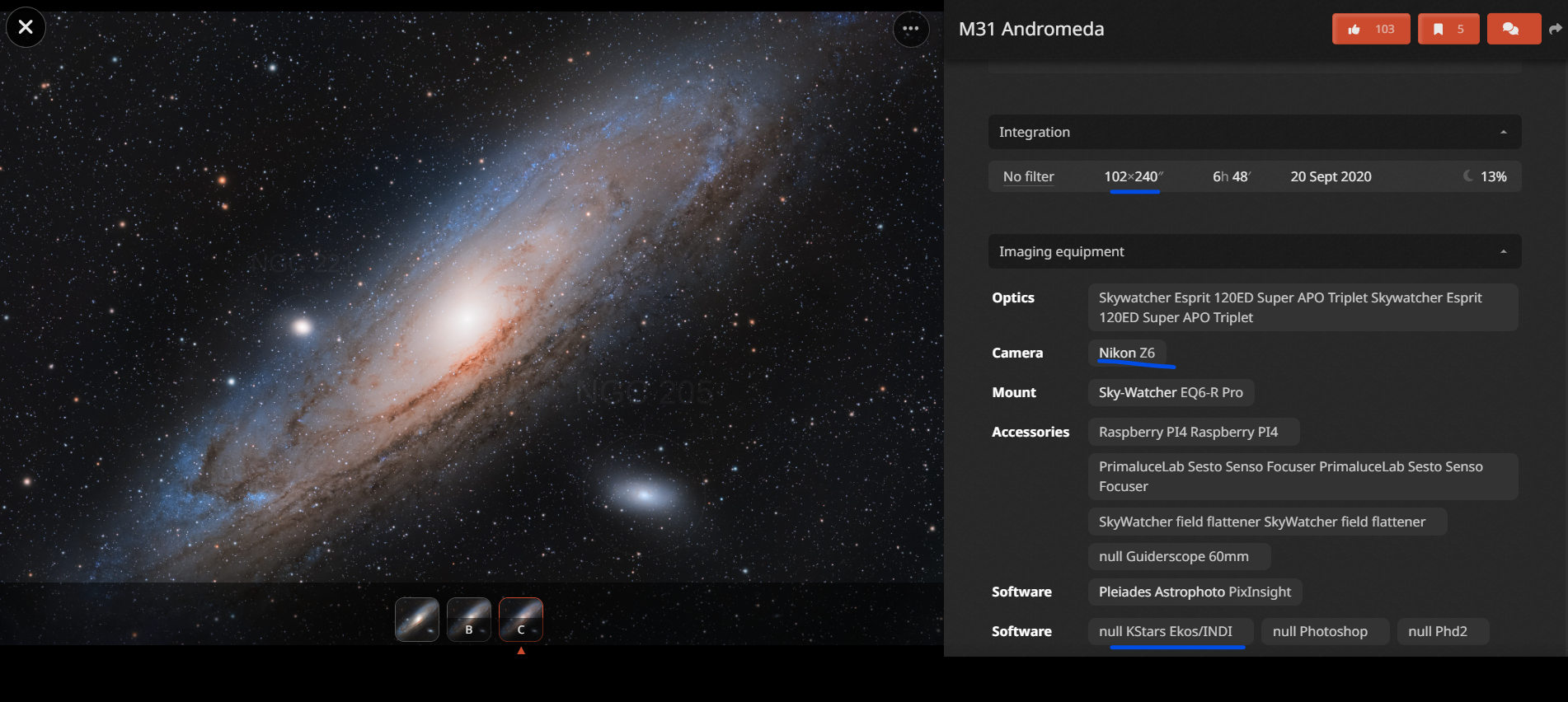Click the 102×240″ exposure value
The image size is (1568, 702).
tap(1134, 176)
